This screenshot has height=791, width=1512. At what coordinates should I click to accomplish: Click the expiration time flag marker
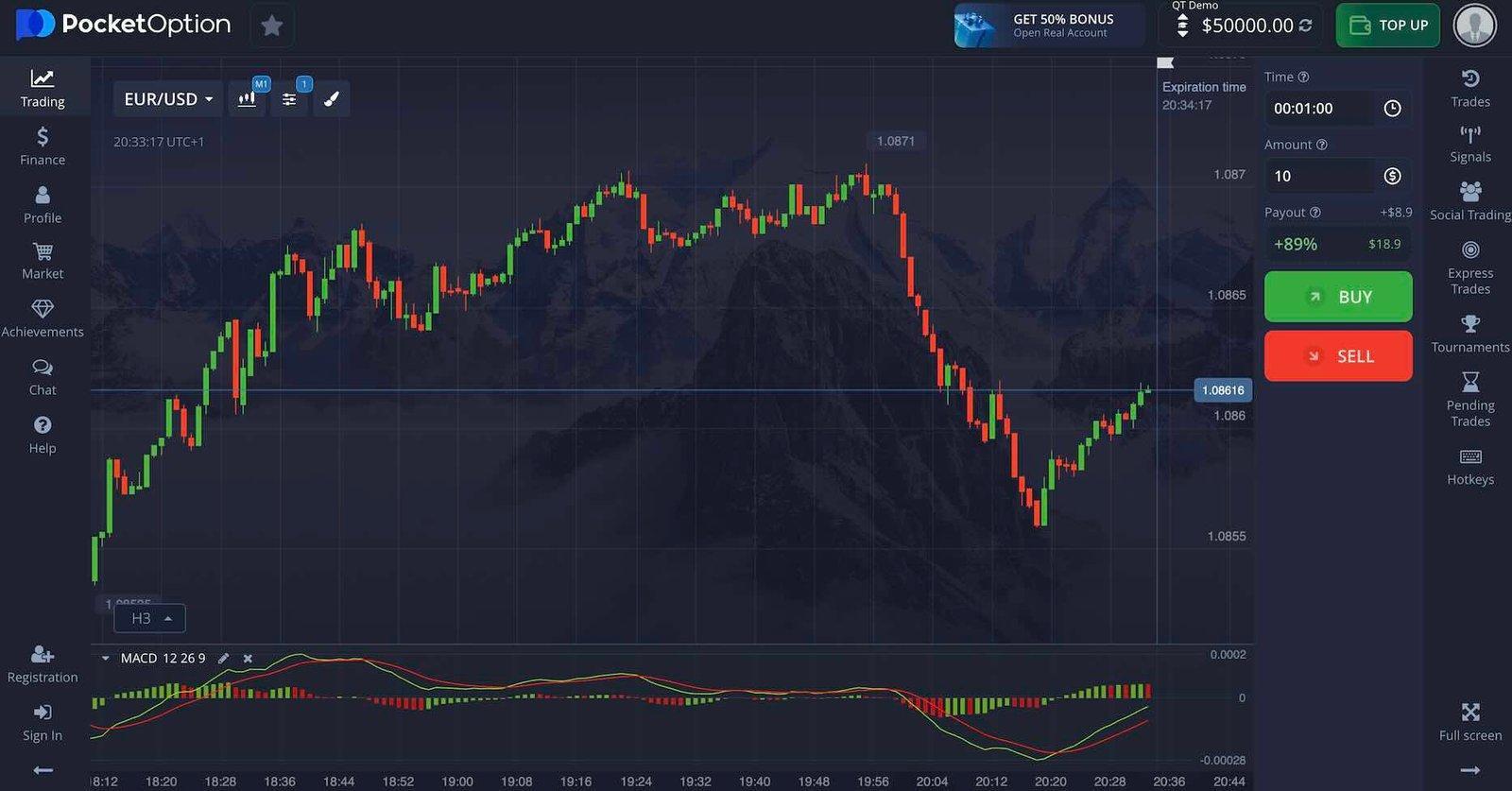point(1165,62)
